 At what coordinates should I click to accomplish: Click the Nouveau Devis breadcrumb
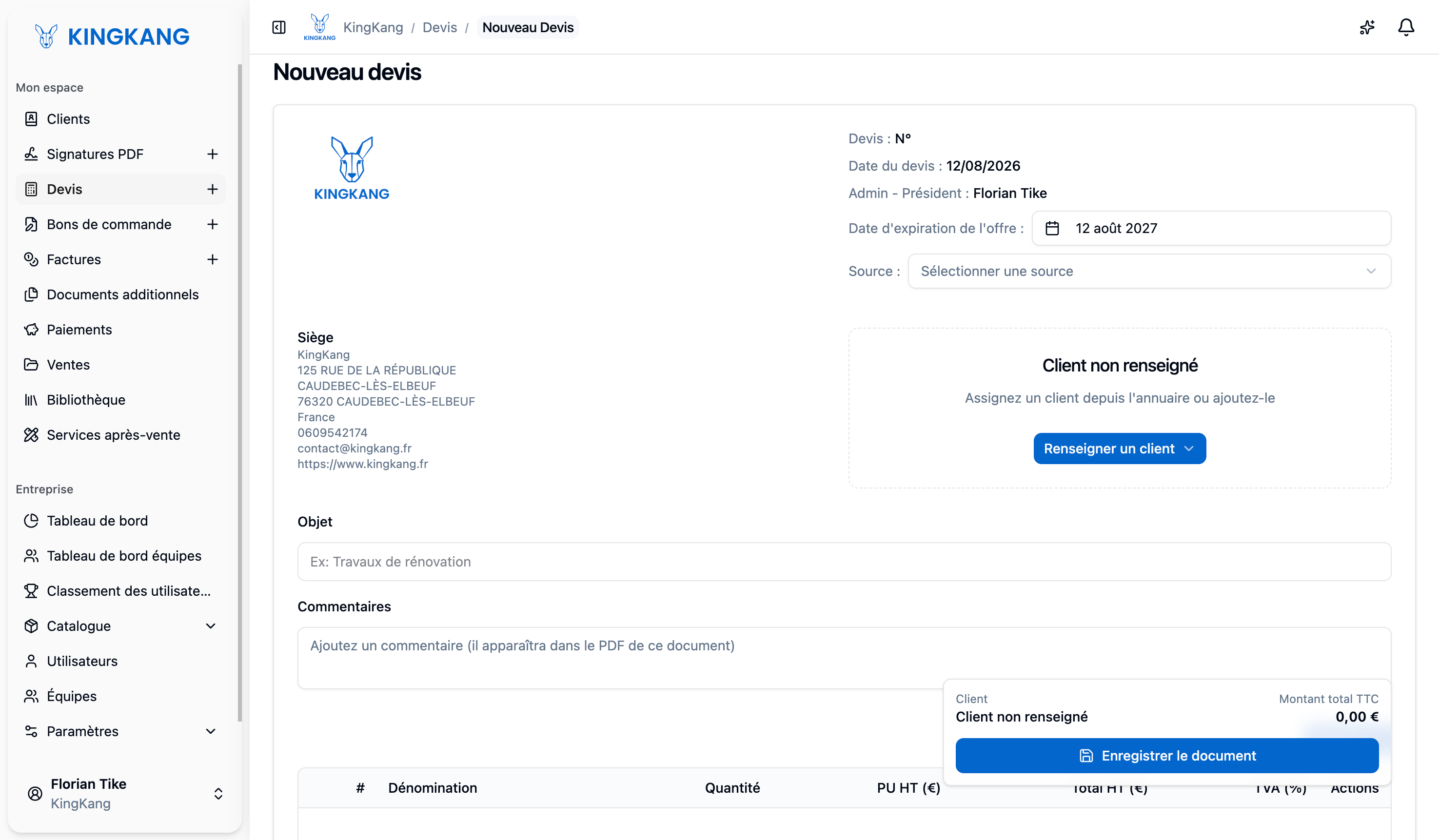coord(528,27)
